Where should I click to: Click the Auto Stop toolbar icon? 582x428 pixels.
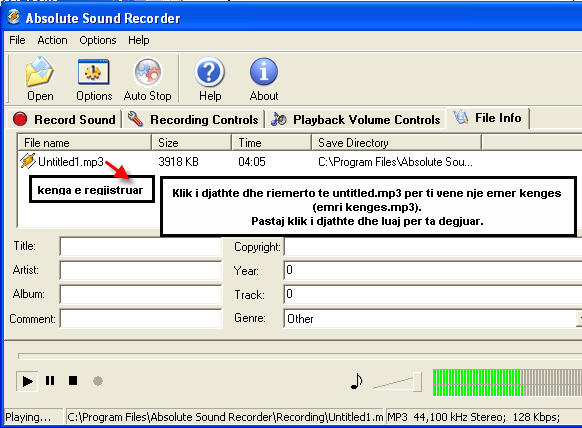147,79
